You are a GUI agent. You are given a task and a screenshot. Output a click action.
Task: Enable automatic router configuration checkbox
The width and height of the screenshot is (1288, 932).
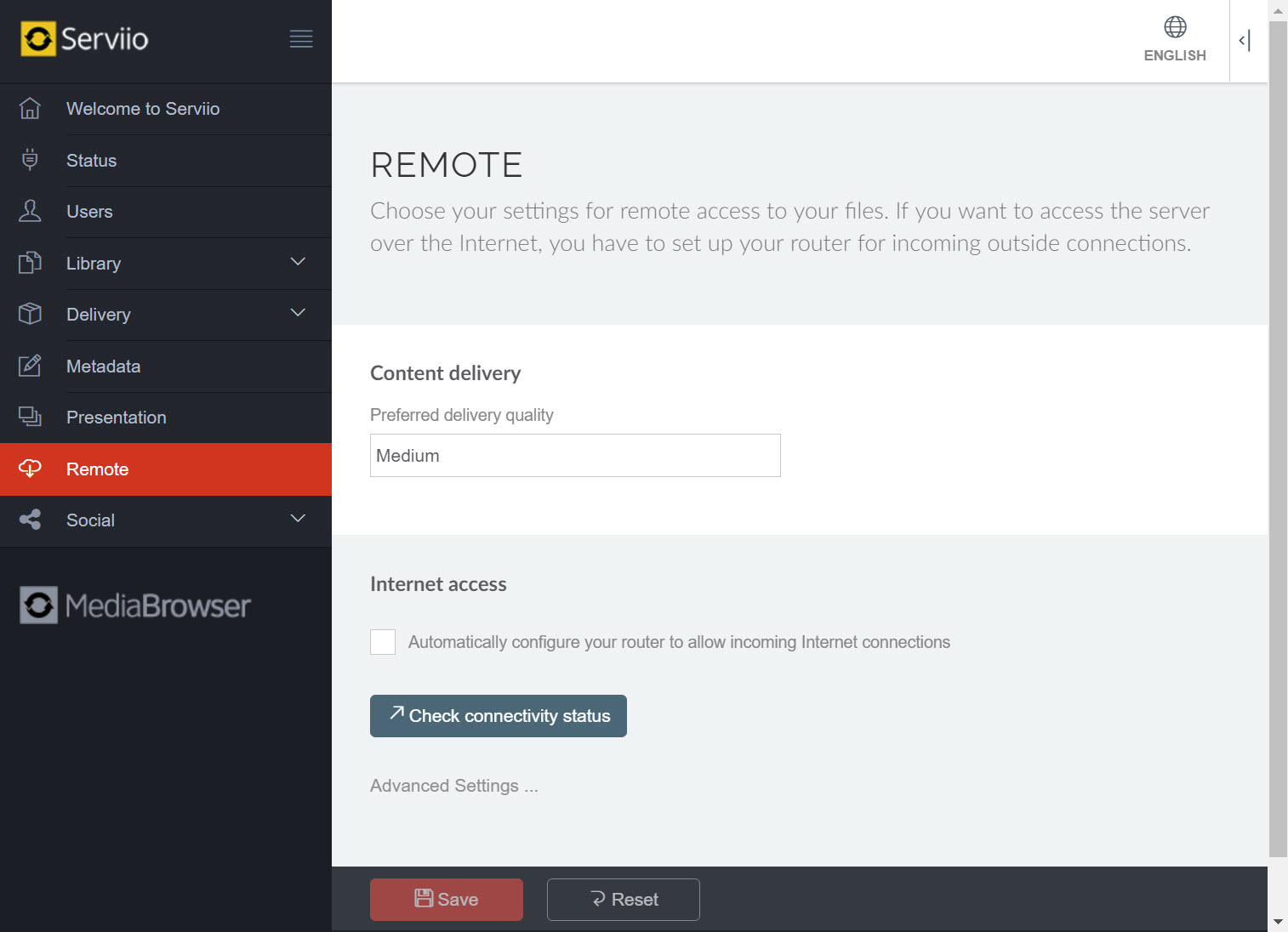[383, 642]
